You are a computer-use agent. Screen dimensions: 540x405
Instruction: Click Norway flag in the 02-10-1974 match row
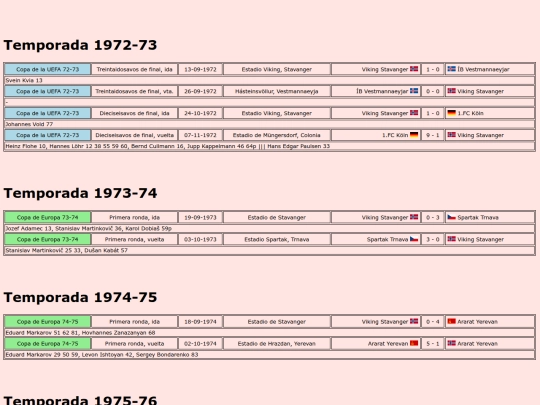pos(451,343)
